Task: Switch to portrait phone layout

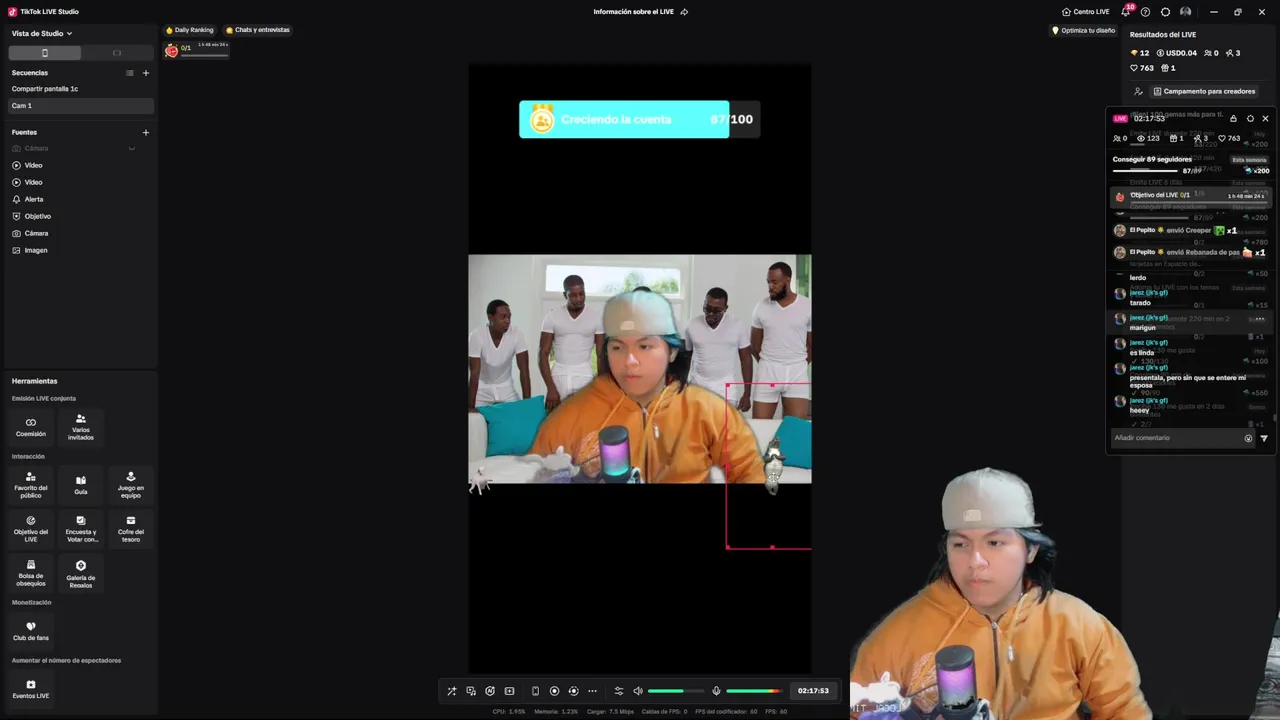Action: pos(44,53)
